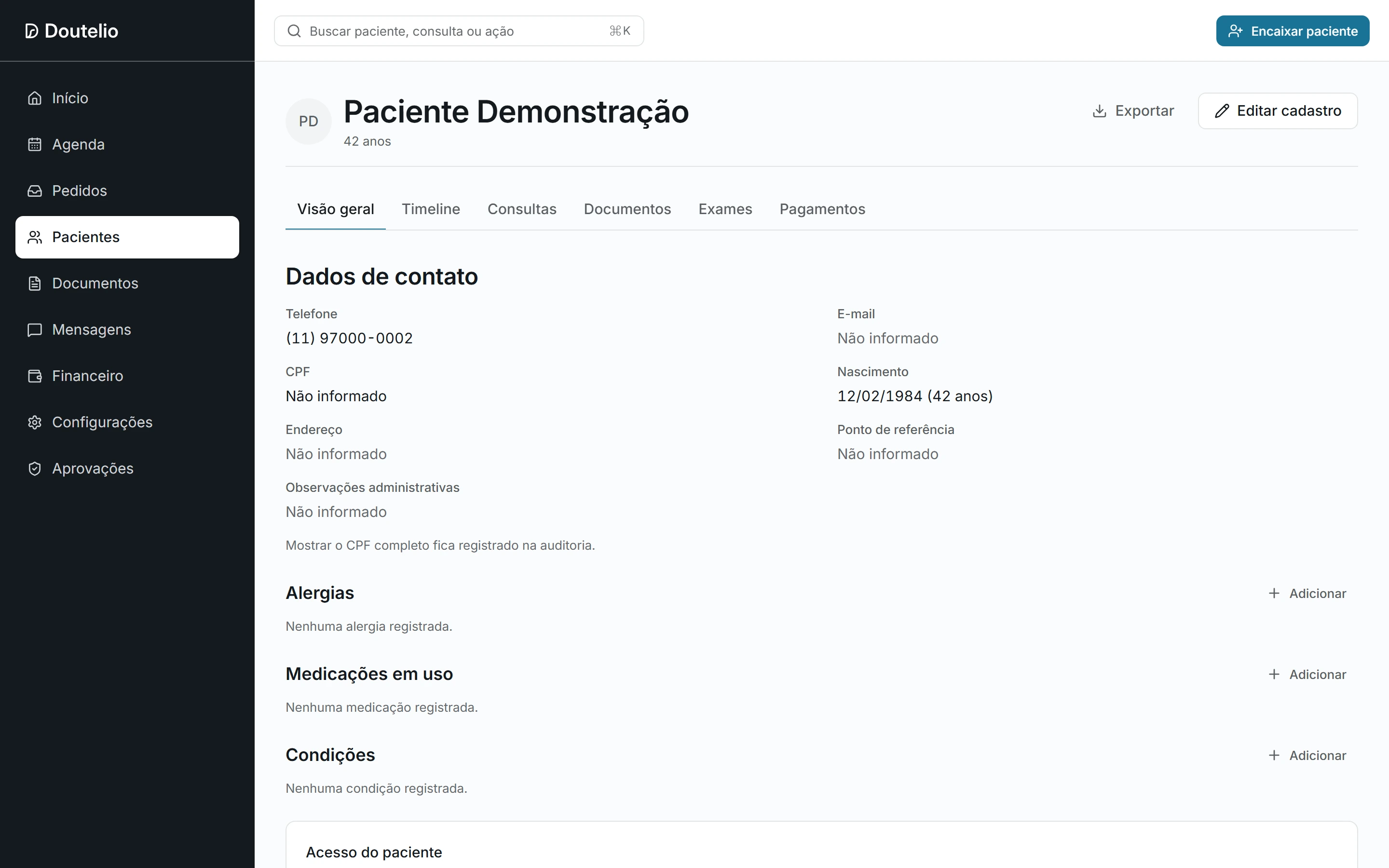Click the birth date 12/02/1984 (42 anos)
This screenshot has width=1389, height=868.
(915, 396)
